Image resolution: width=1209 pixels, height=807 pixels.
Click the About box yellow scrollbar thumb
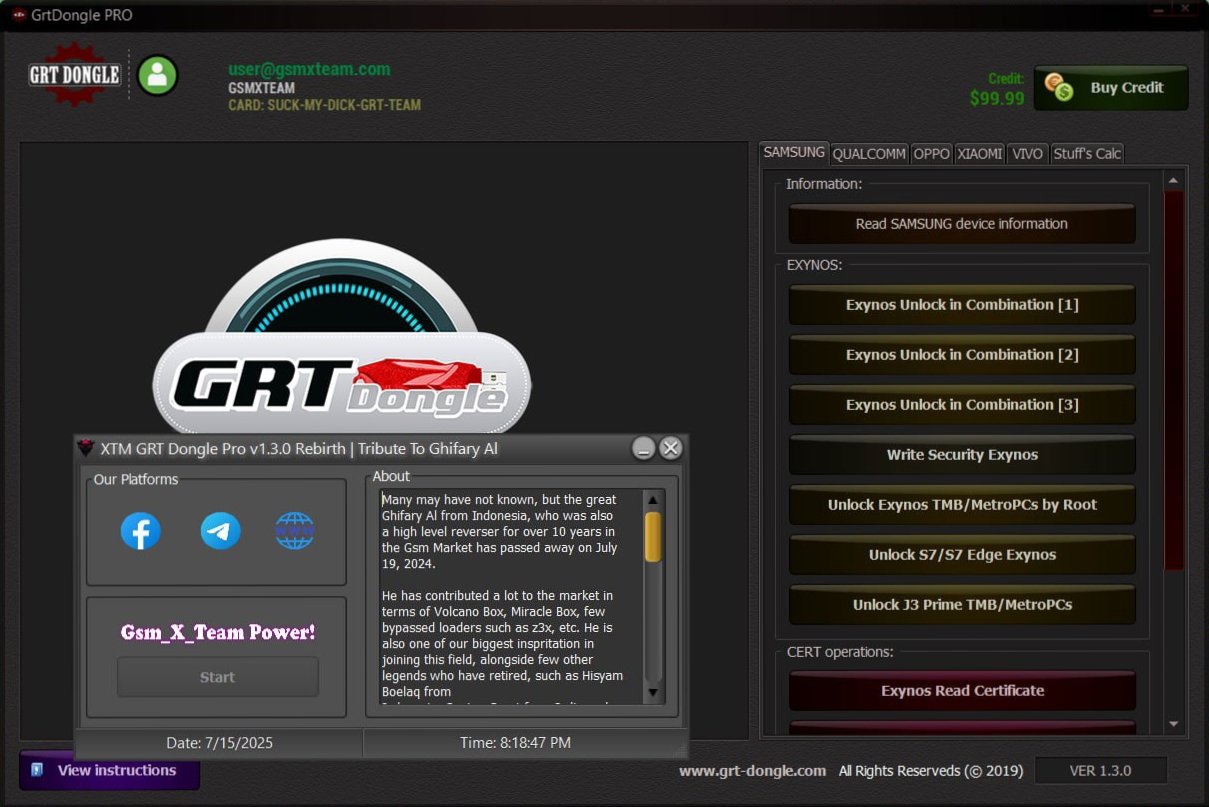653,537
